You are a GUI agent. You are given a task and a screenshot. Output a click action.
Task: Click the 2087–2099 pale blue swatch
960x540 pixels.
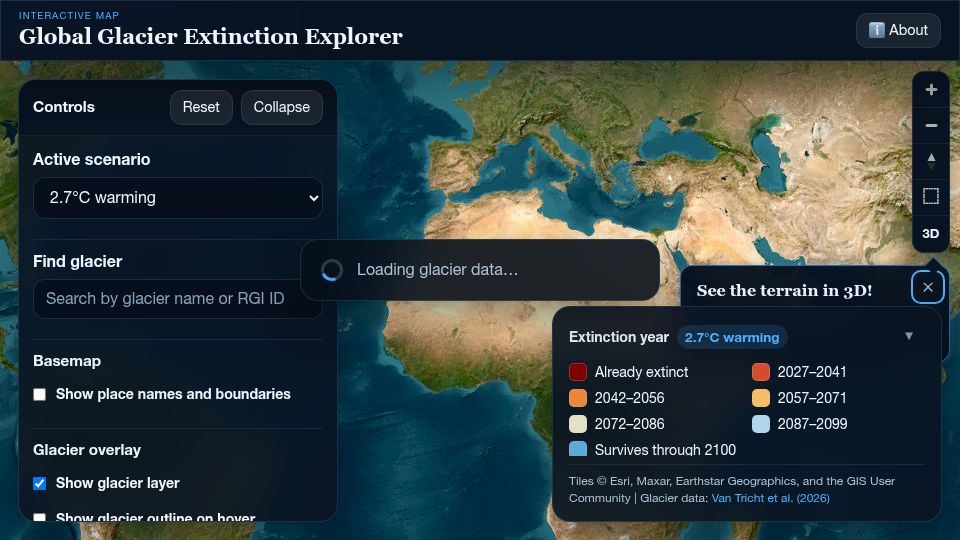760,424
